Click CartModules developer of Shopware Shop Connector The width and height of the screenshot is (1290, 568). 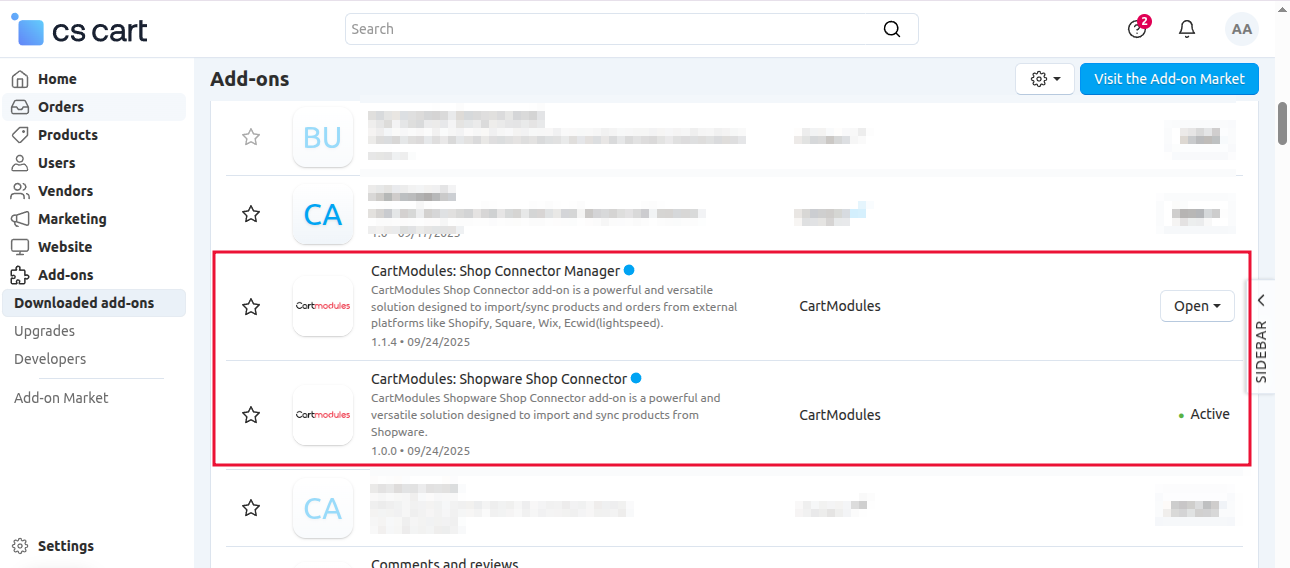pos(840,414)
